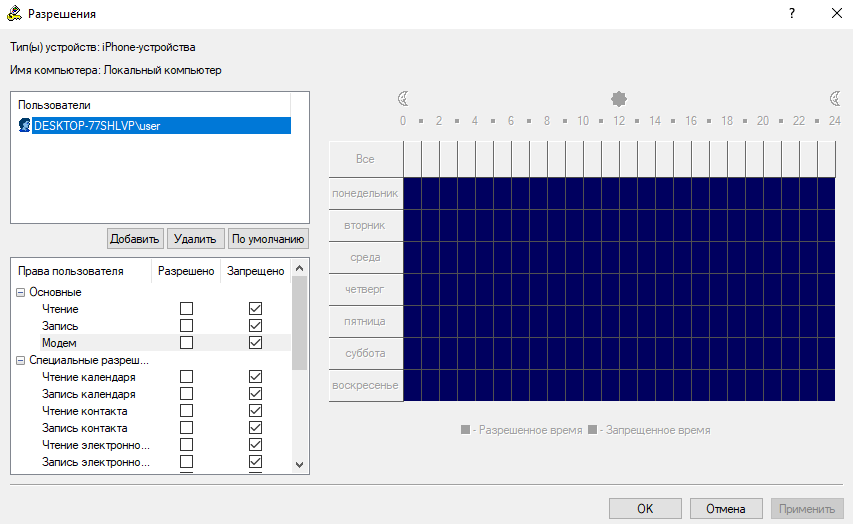The width and height of the screenshot is (853, 524).
Task: Select the Модем rights row label
Action: coord(59,343)
